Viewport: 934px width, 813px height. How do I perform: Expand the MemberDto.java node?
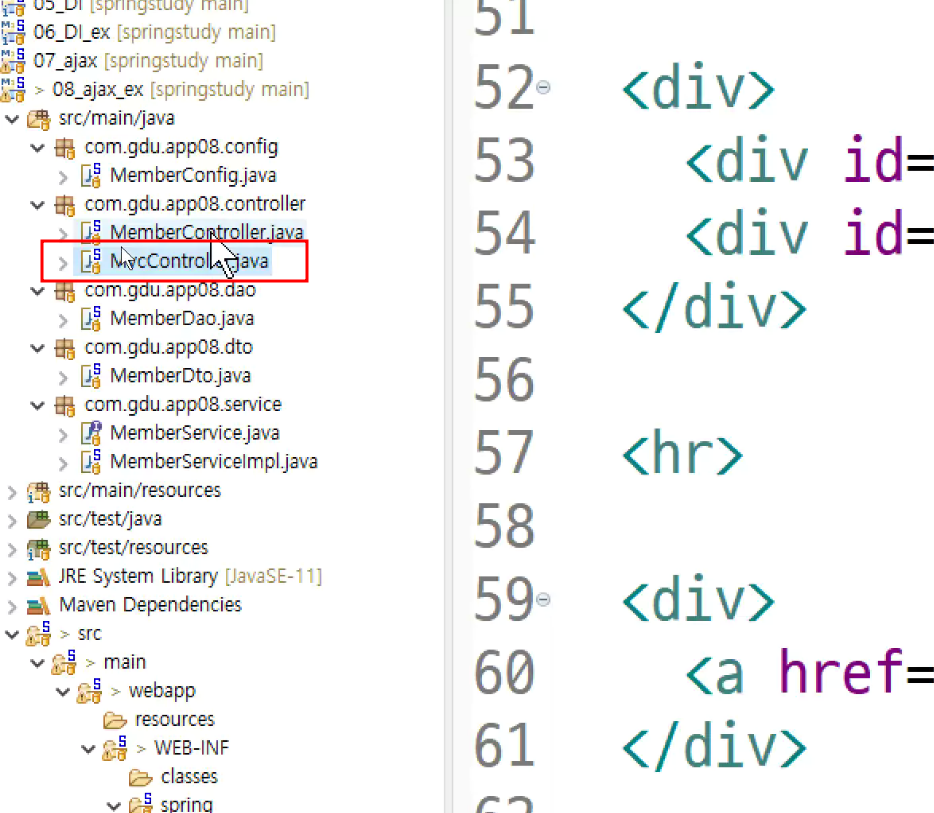[63, 376]
